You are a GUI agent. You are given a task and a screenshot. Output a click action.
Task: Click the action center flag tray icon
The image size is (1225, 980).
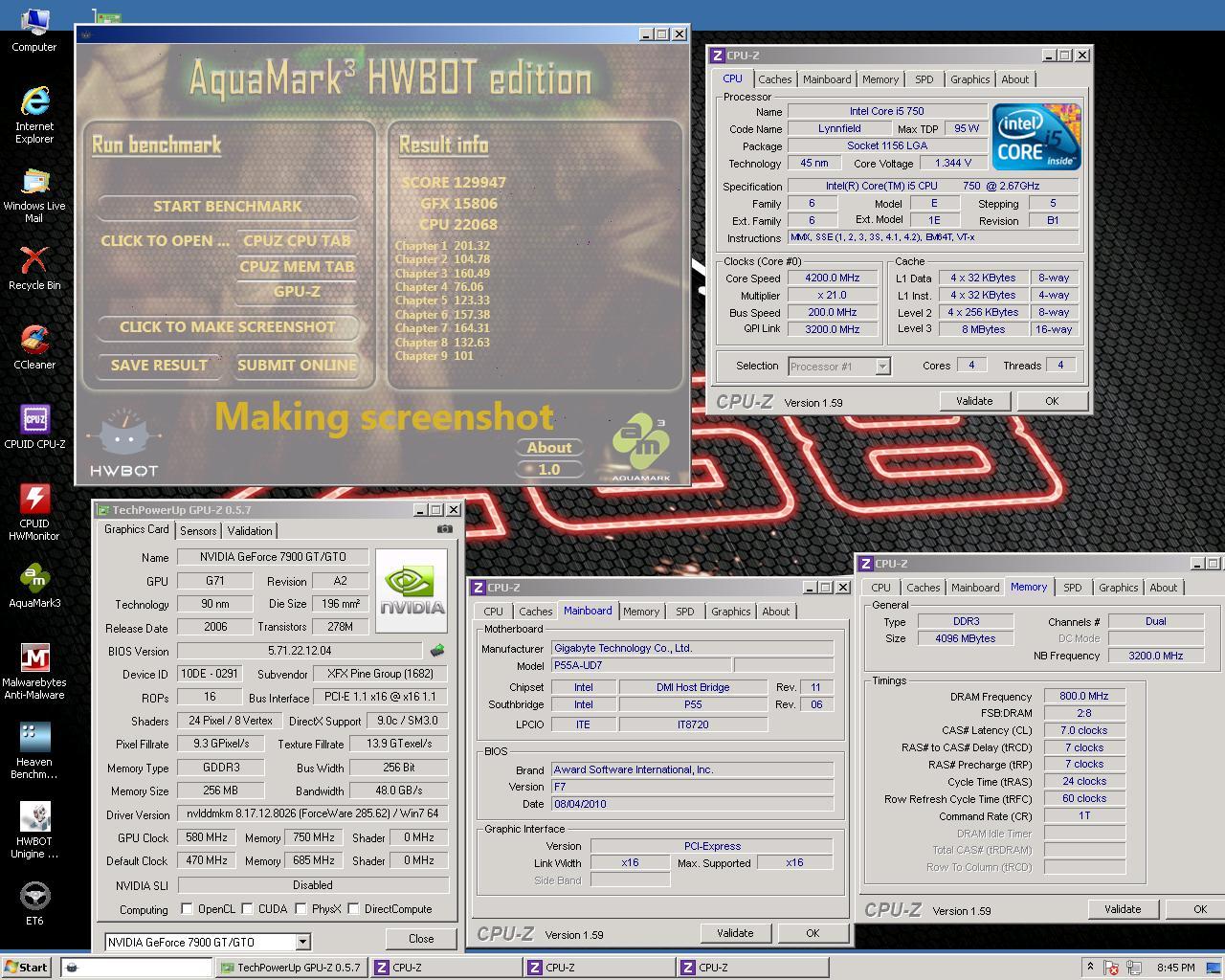coord(1112,968)
